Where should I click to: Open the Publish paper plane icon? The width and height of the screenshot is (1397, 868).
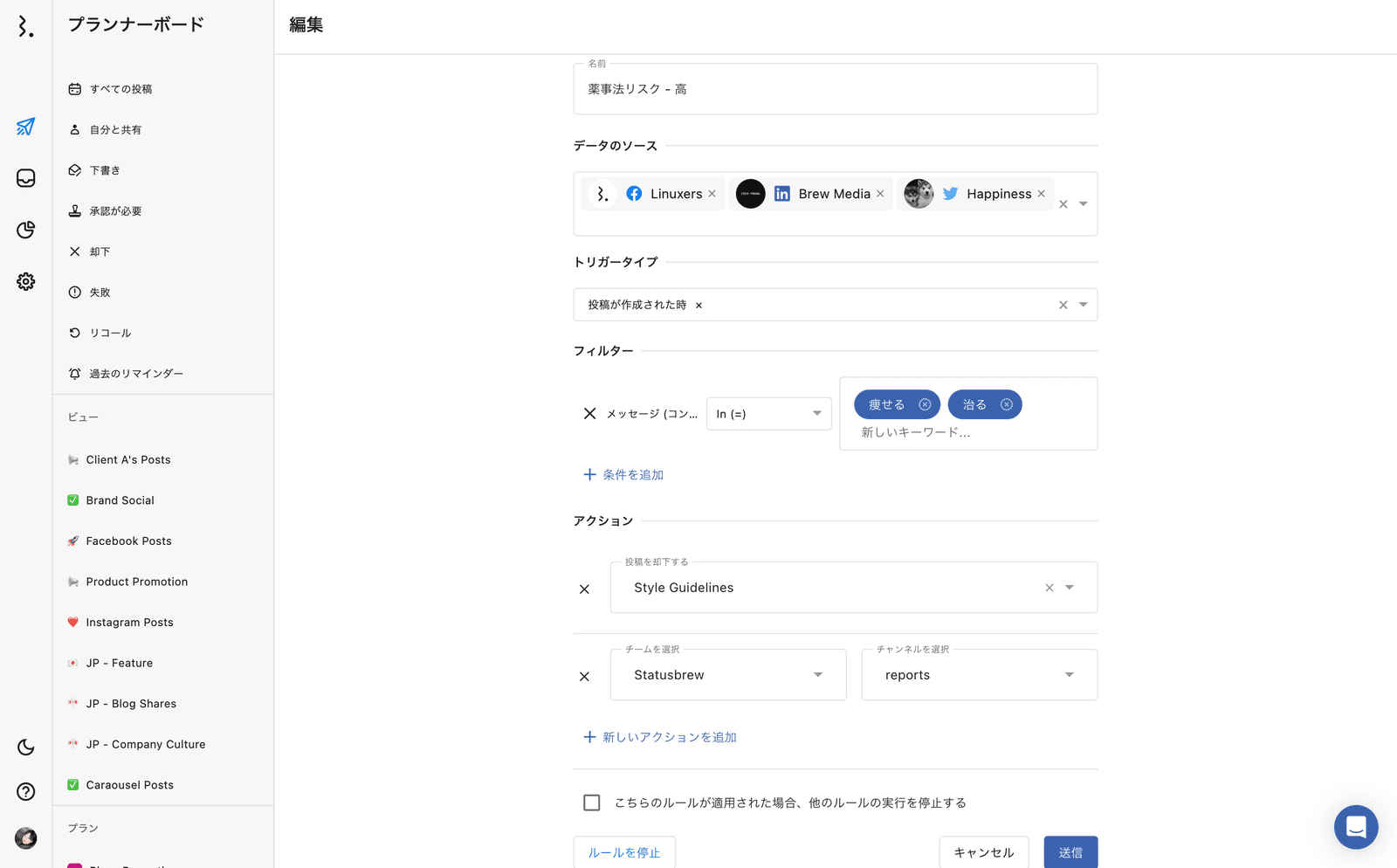[x=25, y=127]
